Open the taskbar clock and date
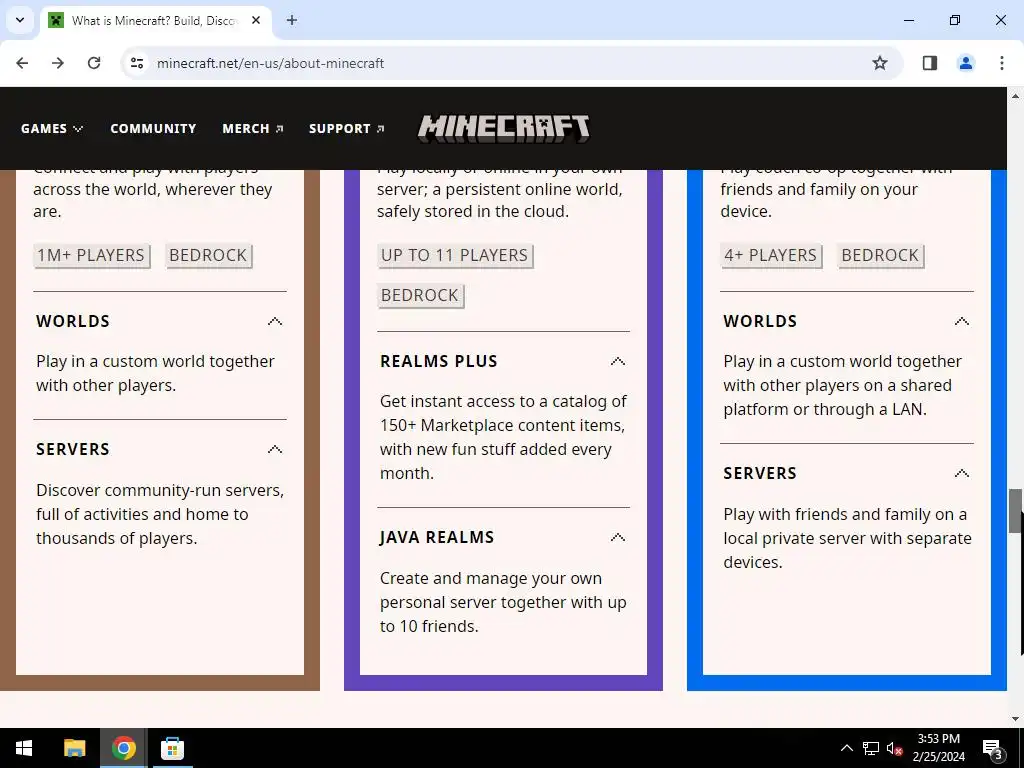This screenshot has height=768, width=1024. click(938, 748)
